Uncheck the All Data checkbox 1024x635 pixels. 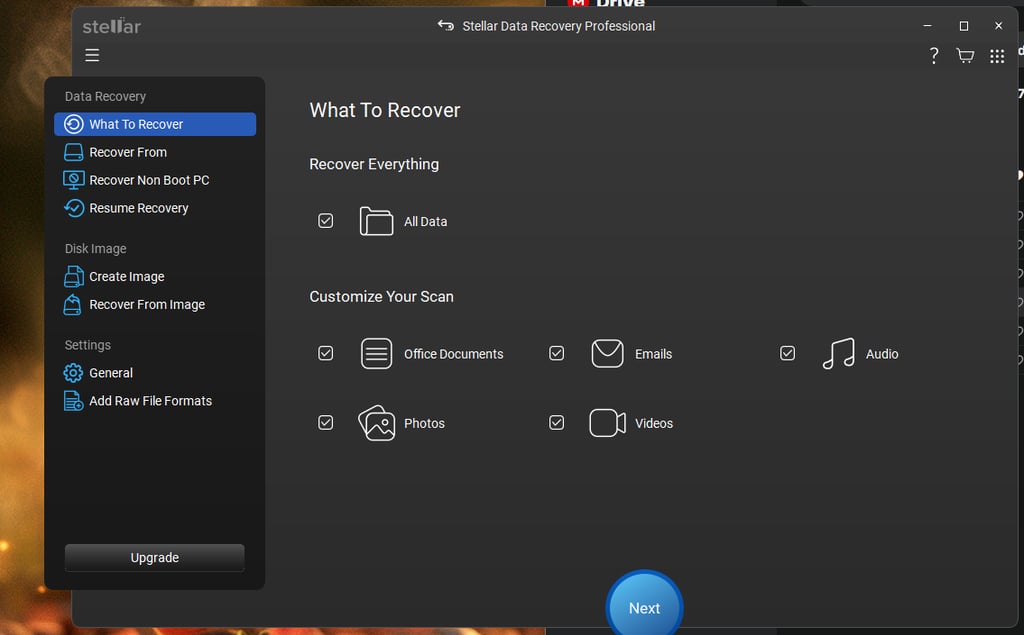(325, 221)
